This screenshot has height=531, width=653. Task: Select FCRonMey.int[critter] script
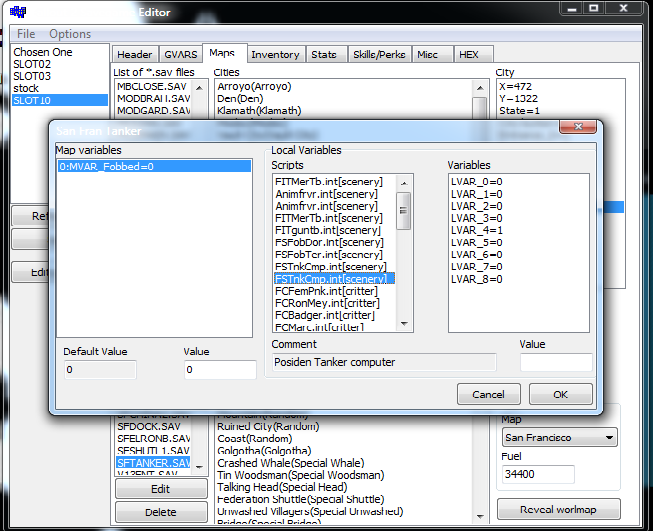[327, 303]
